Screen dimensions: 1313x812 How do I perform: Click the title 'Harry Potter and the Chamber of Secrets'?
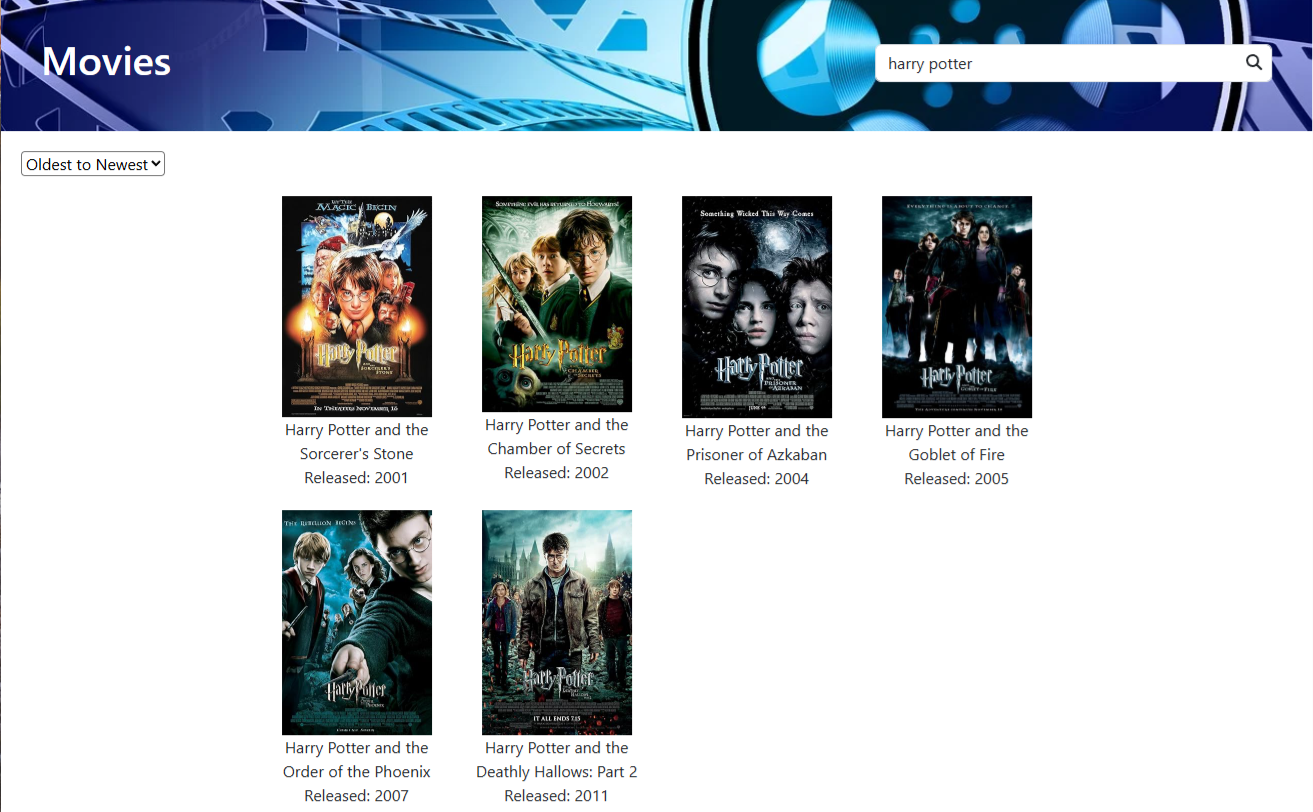coord(557,437)
